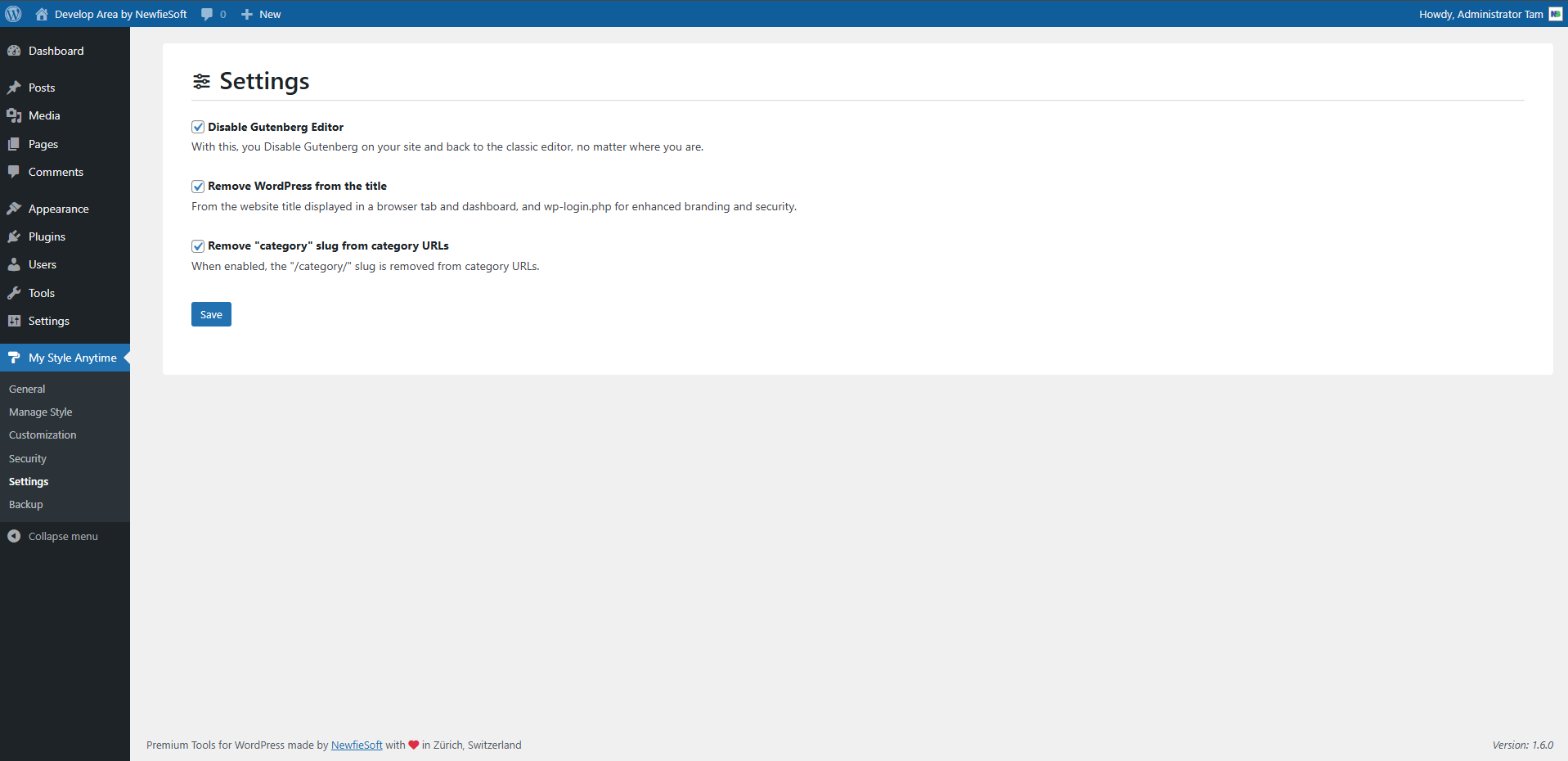1568x761 pixels.
Task: Click the Collapse menu arrow icon
Action: 14,536
